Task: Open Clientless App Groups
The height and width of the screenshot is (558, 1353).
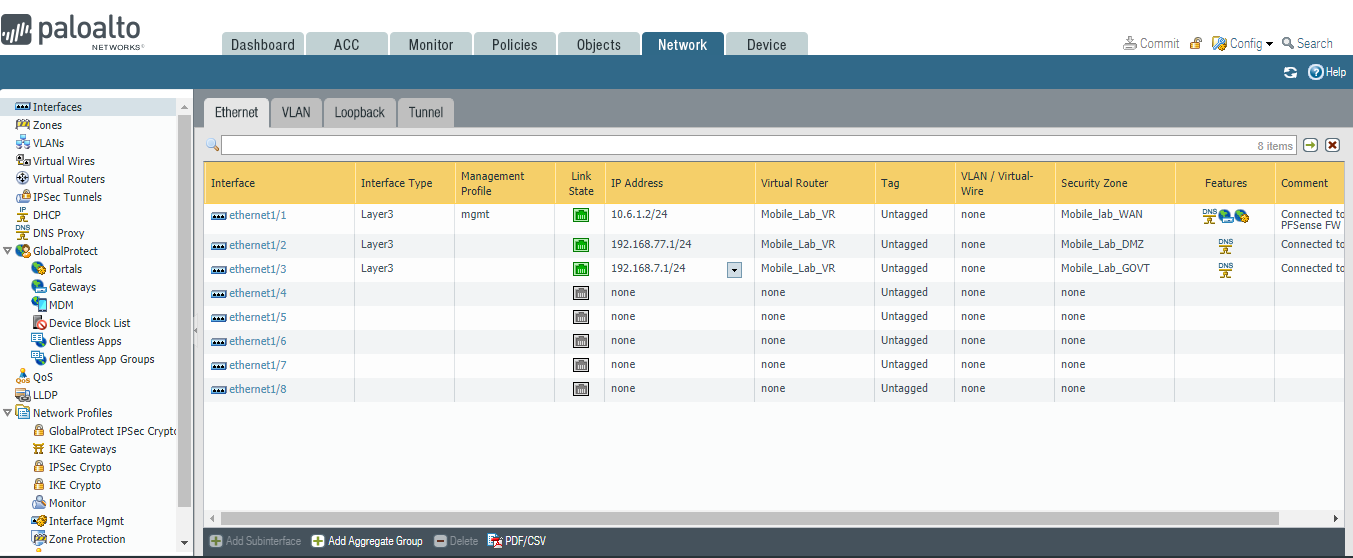Action: (101, 359)
